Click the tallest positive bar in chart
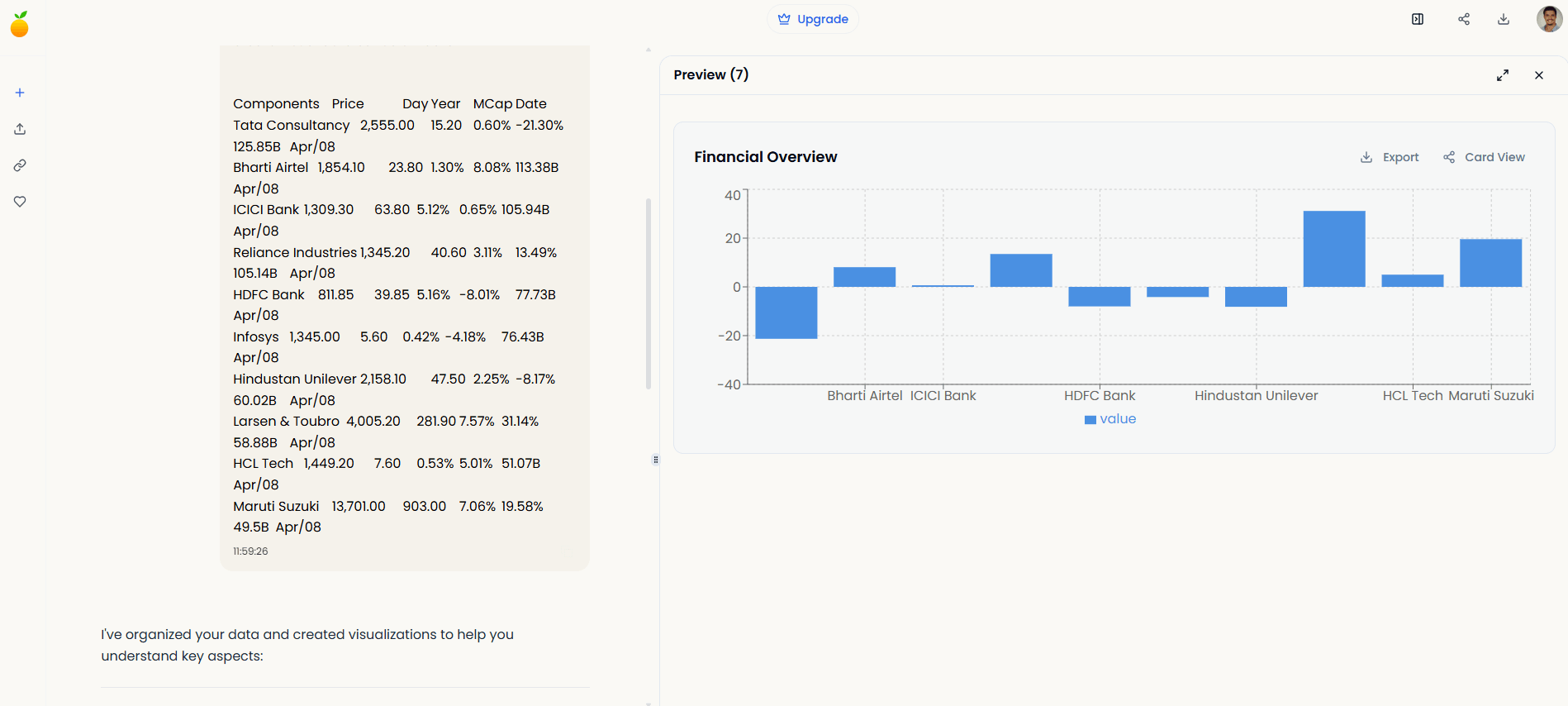This screenshot has width=1568, height=706. (1334, 249)
